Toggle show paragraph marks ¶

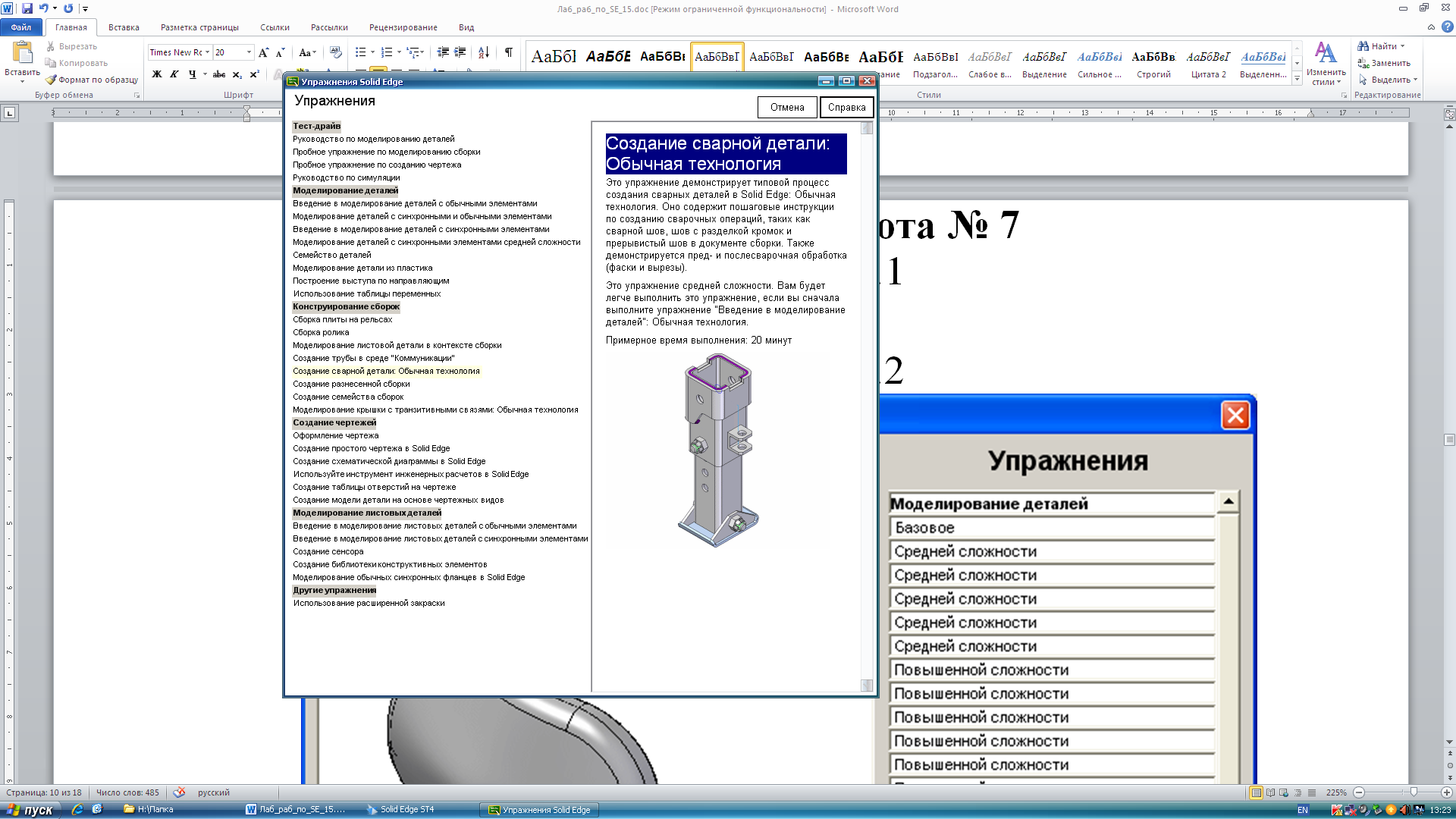[x=509, y=52]
